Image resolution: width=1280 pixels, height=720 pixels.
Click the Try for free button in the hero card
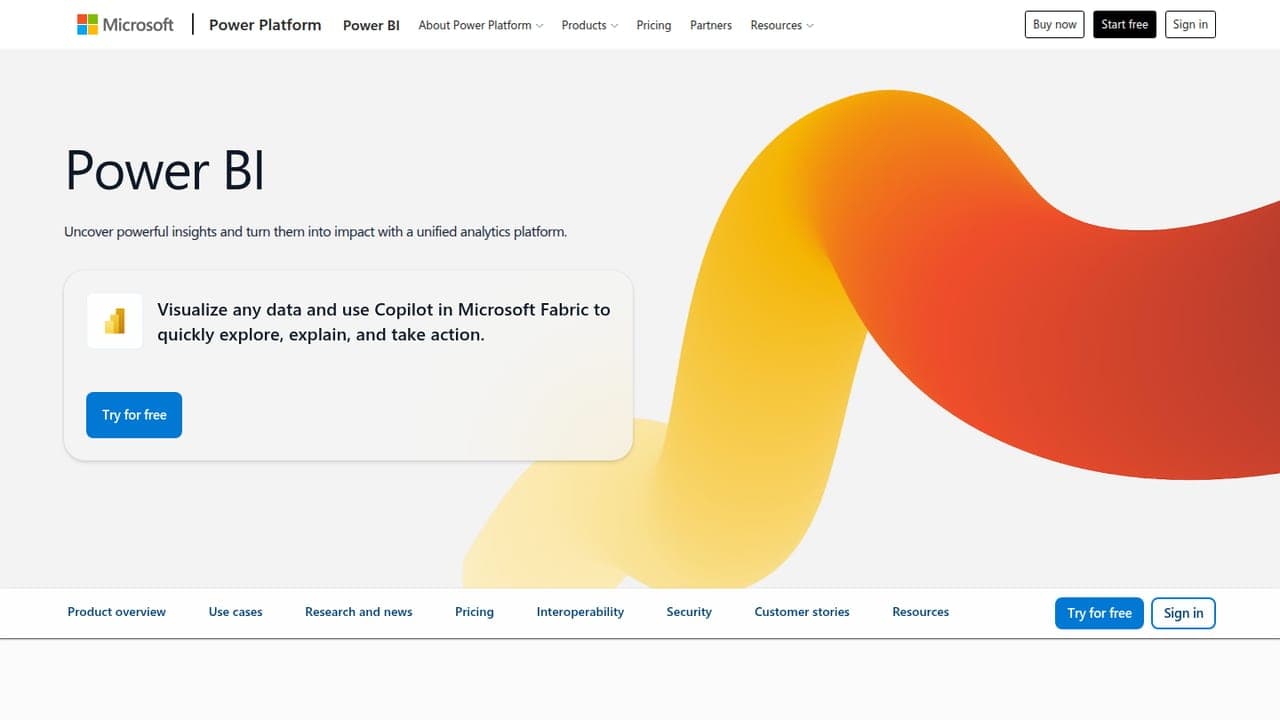(x=134, y=415)
